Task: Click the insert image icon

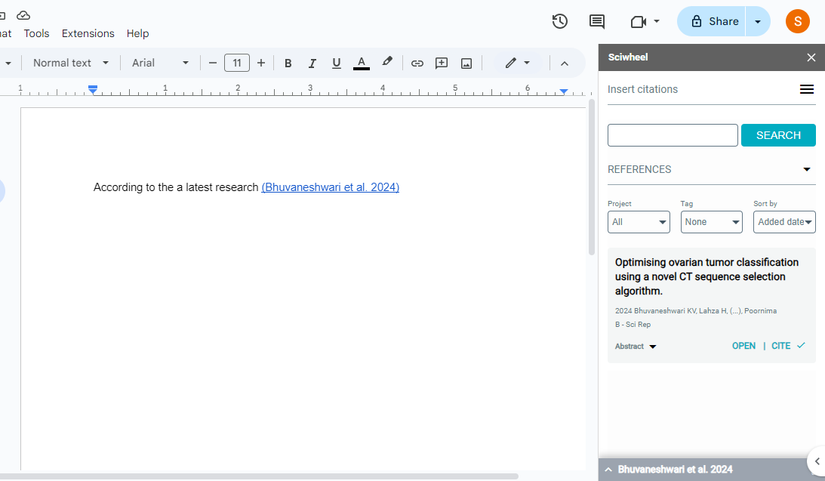Action: (466, 63)
